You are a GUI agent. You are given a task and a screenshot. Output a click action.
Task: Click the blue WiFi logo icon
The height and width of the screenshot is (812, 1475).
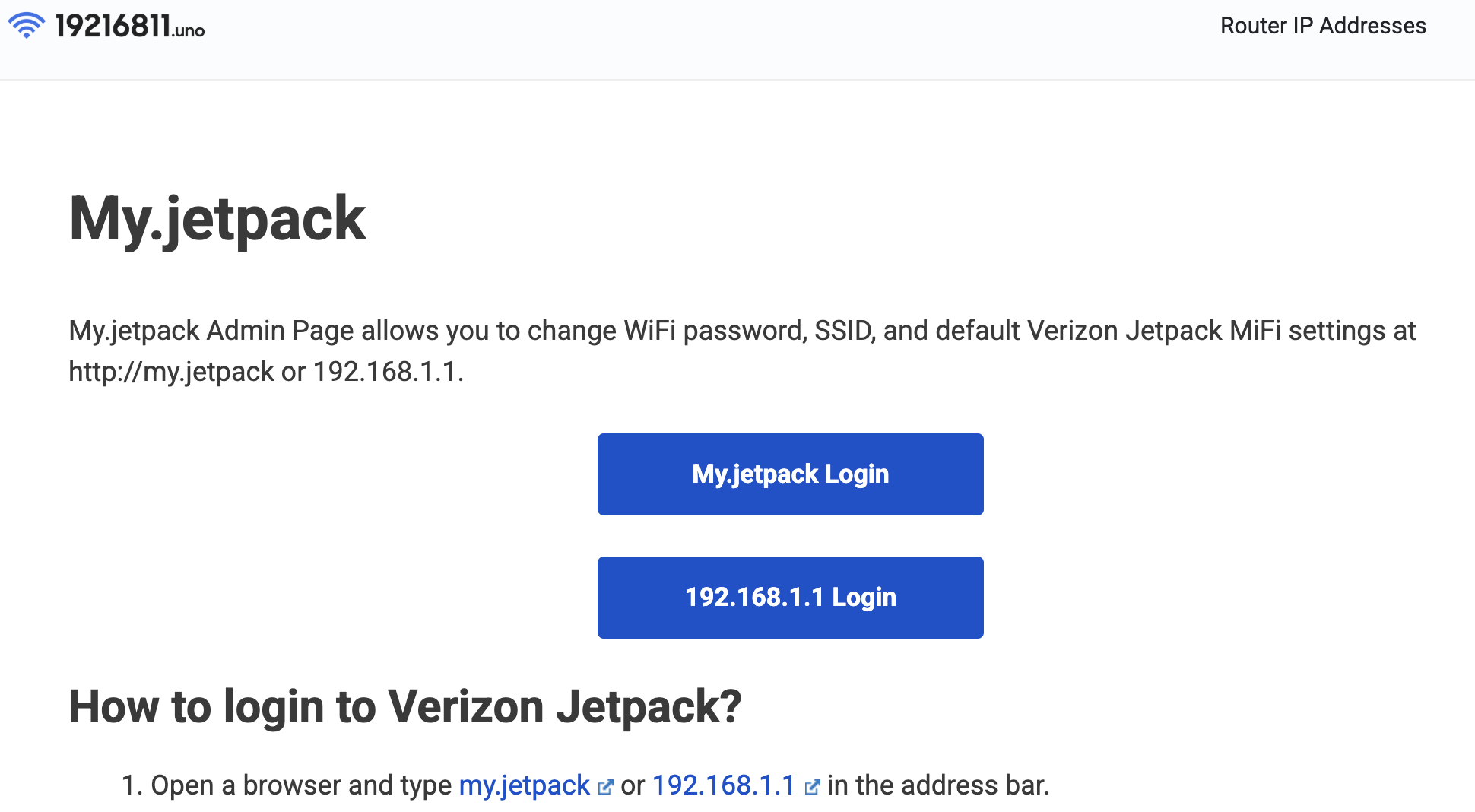pos(27,26)
